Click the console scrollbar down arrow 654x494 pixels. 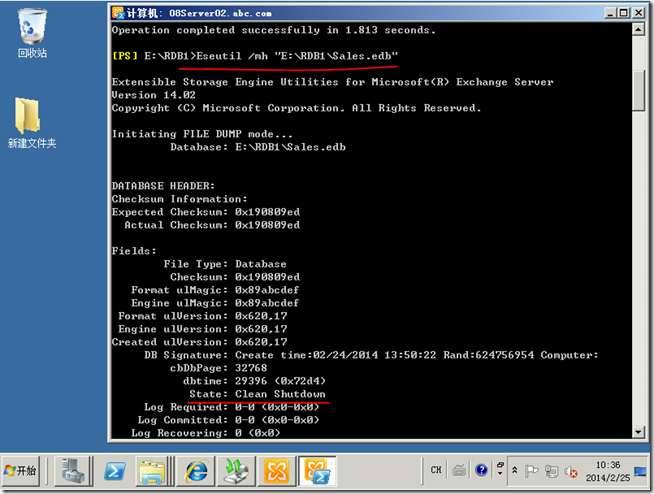pos(638,432)
